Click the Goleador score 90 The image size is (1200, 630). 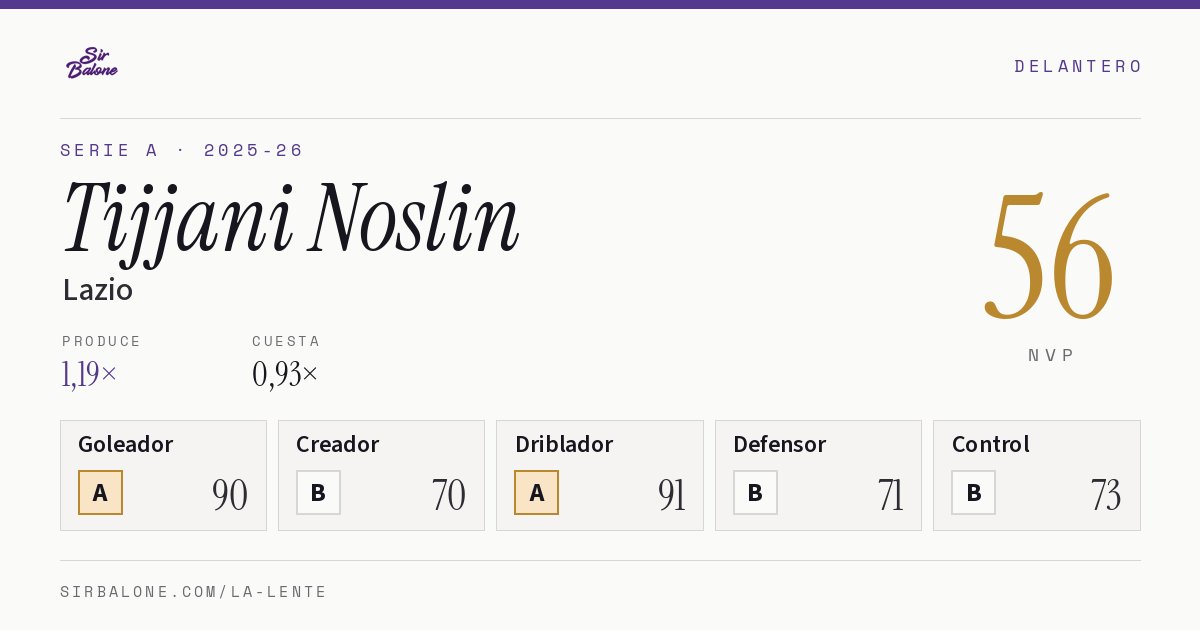(230, 495)
